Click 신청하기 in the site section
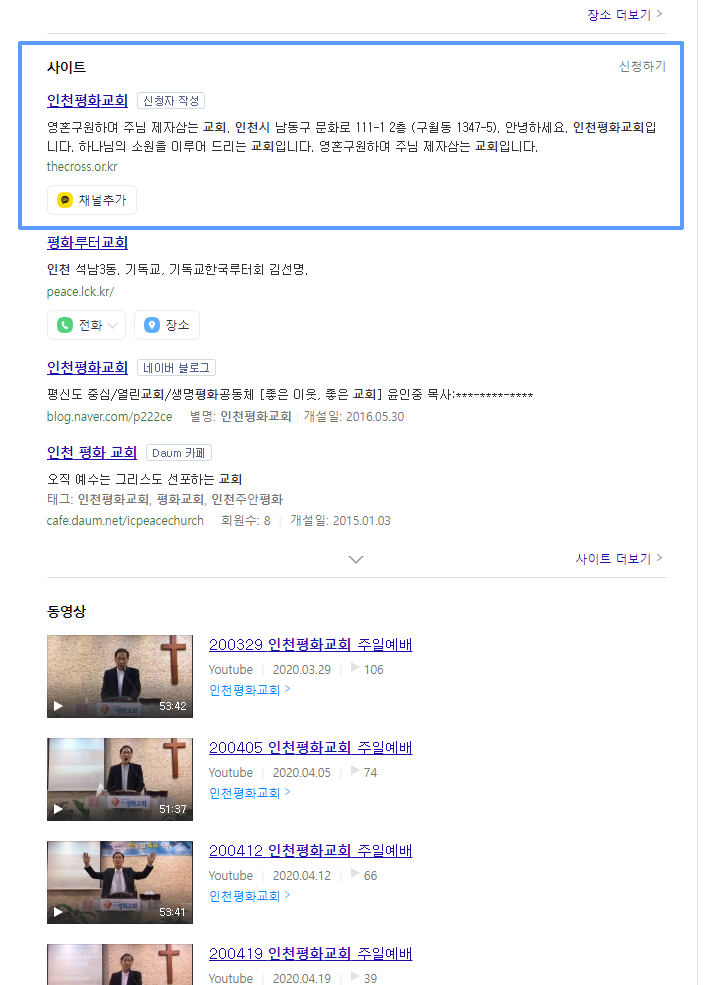The height and width of the screenshot is (985, 720). click(x=642, y=66)
